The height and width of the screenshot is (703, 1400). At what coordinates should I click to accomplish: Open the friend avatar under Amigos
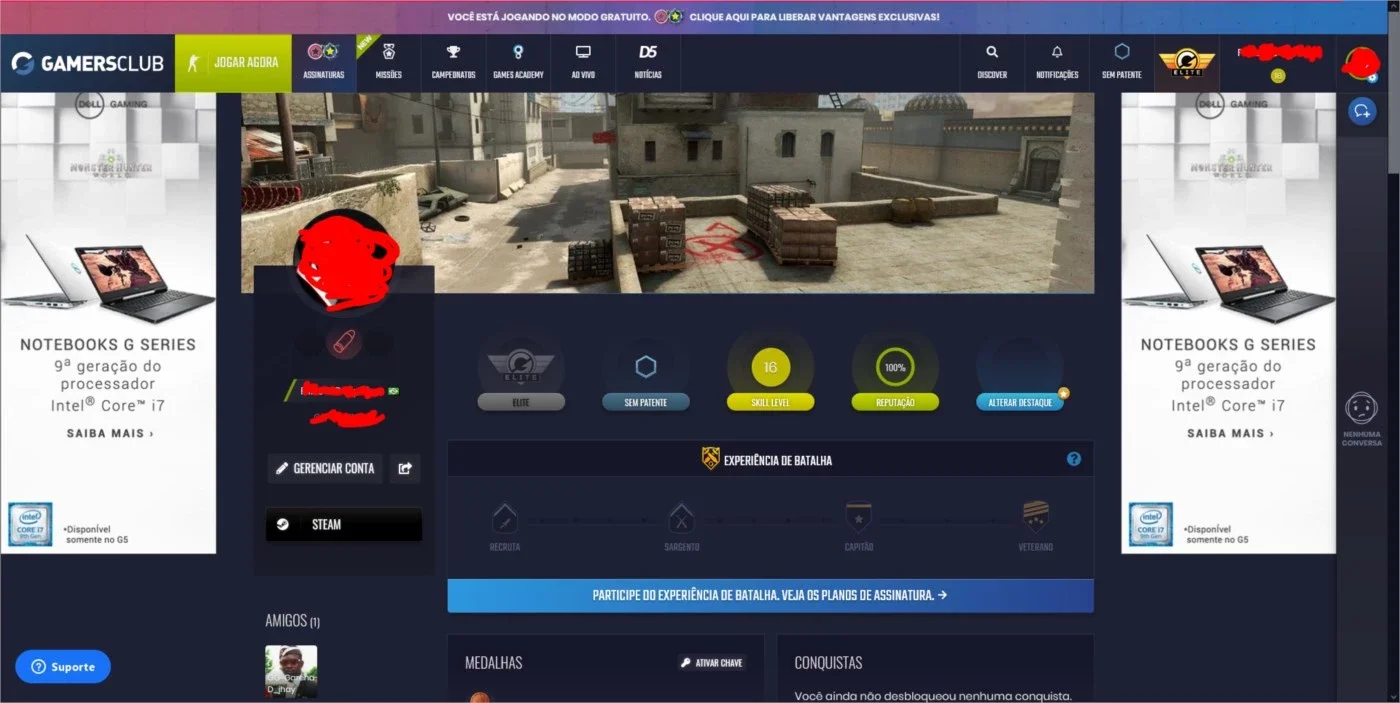[291, 671]
